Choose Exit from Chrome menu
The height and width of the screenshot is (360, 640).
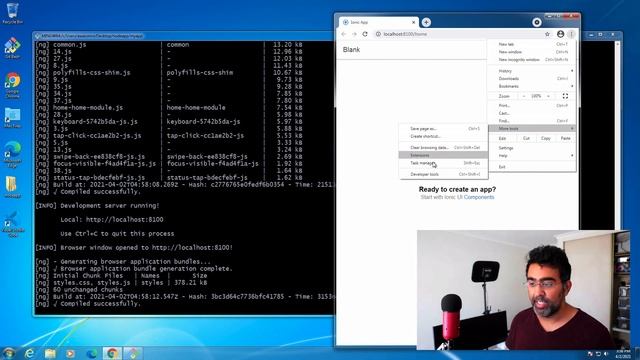[531, 167]
